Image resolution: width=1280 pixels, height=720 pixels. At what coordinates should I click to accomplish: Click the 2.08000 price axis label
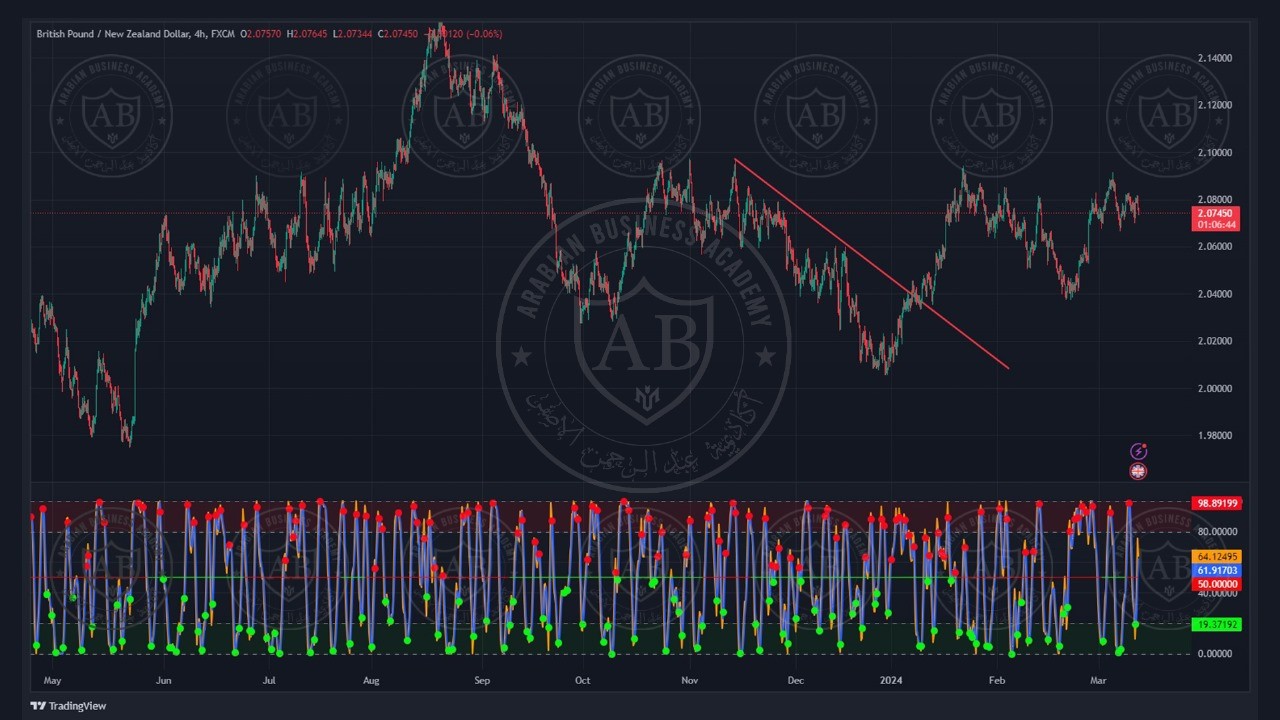pyautogui.click(x=1215, y=200)
